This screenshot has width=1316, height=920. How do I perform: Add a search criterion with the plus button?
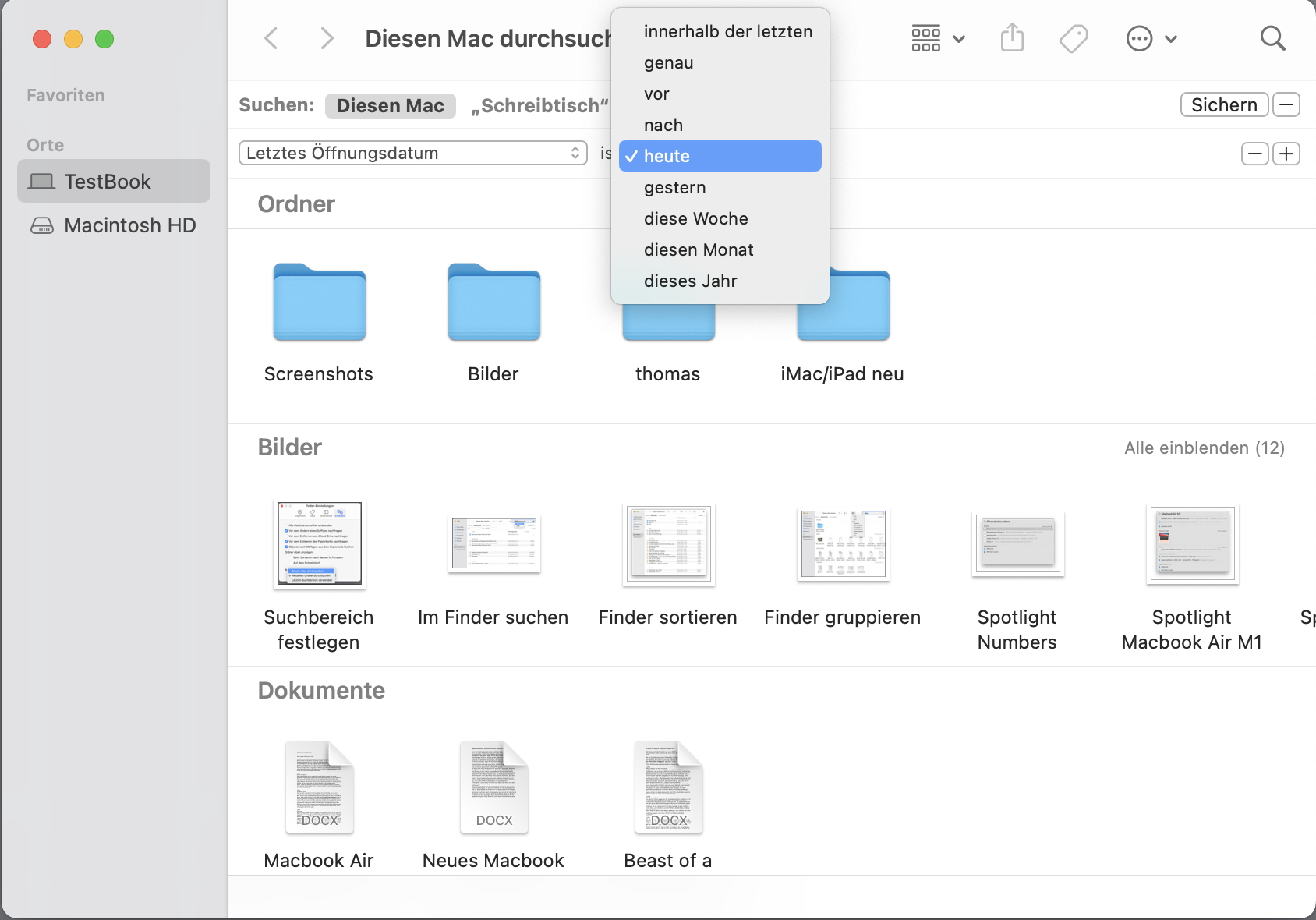[1287, 153]
